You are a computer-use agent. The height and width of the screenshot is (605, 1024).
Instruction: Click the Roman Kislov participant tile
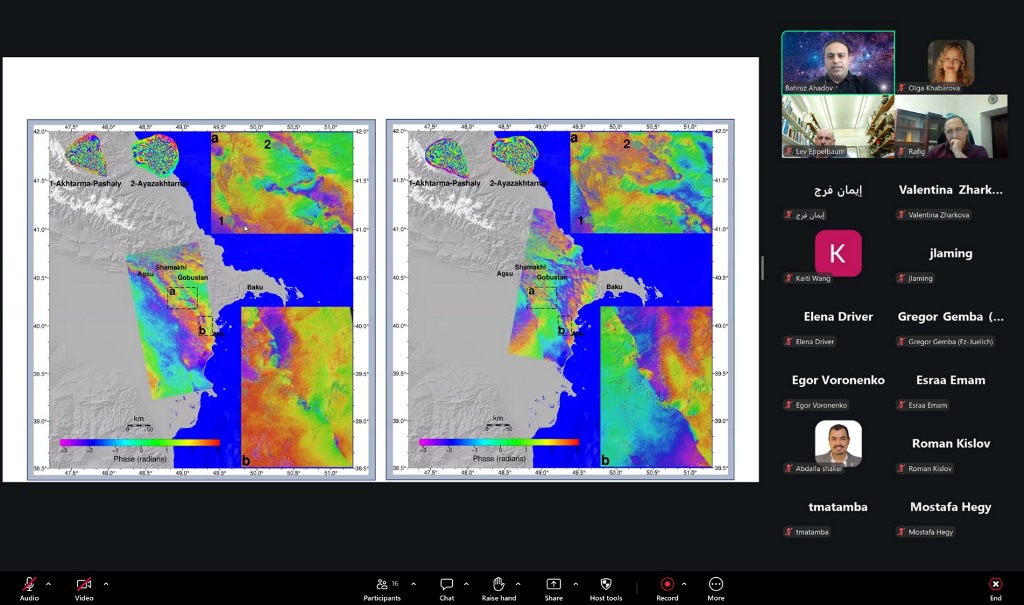coord(951,444)
